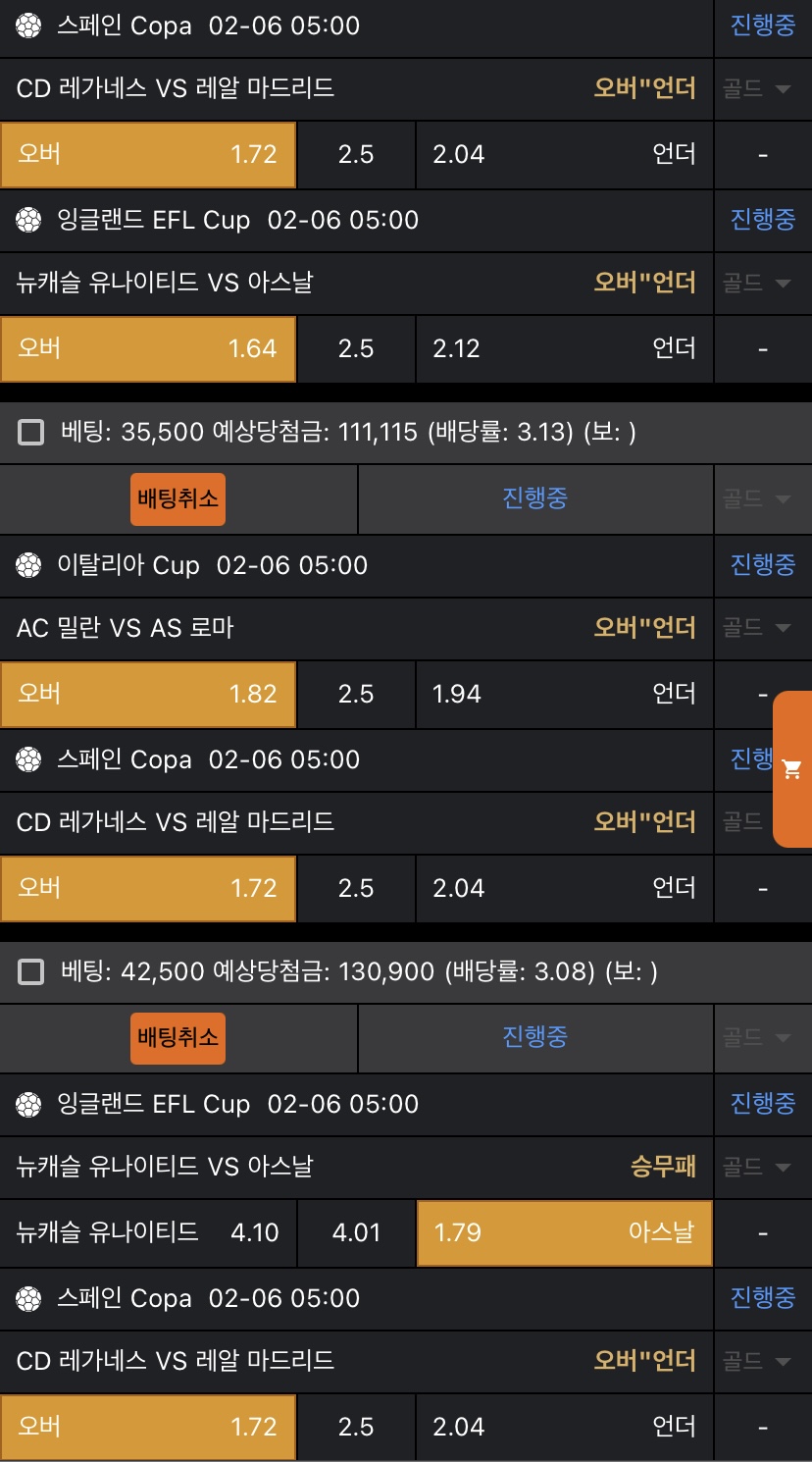Click 스페인 Copa soccer ball icon in 42,500 bet
This screenshot has width=812, height=1462.
point(29,1298)
